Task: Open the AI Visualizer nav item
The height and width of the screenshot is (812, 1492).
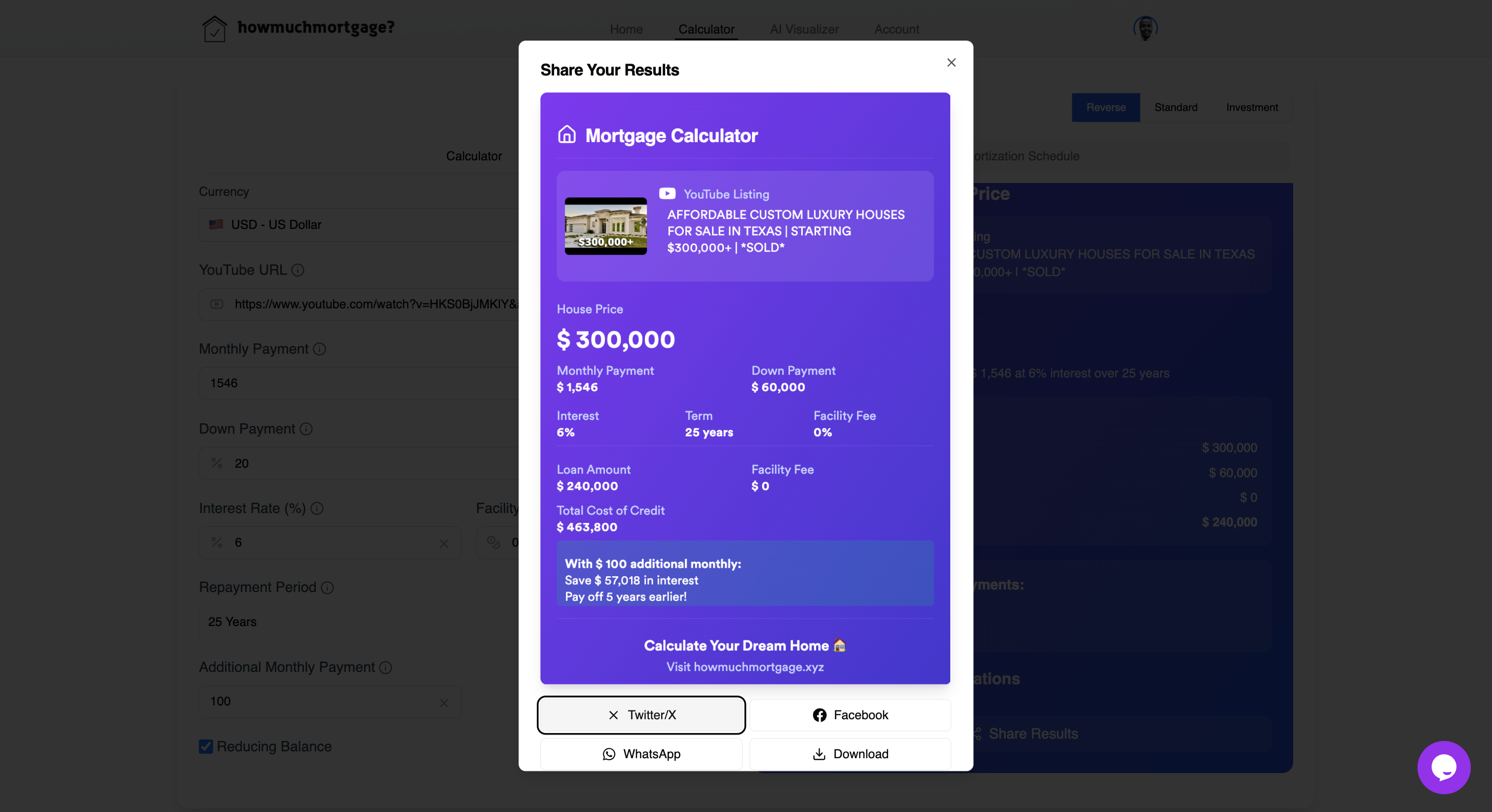Action: 804,29
